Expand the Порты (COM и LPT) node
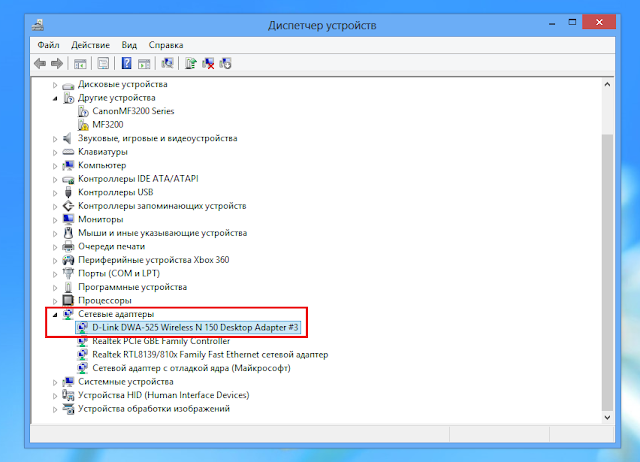 coord(55,274)
